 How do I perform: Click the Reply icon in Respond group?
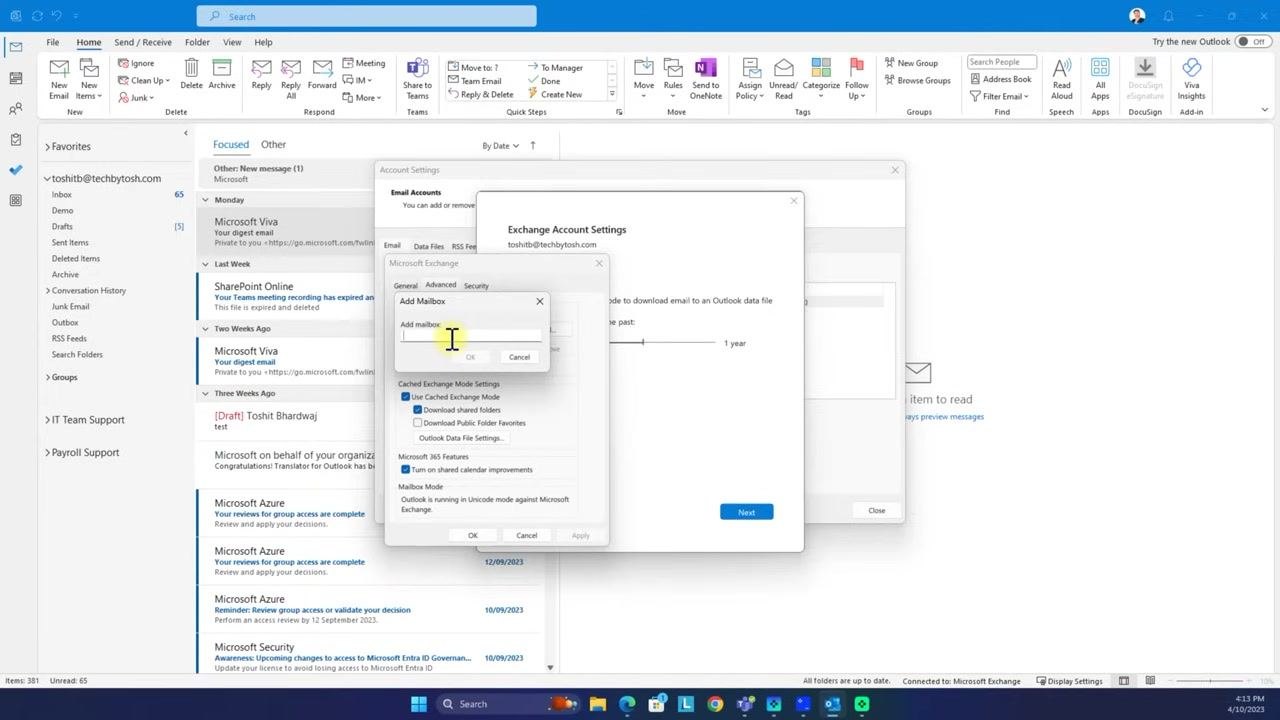261,74
